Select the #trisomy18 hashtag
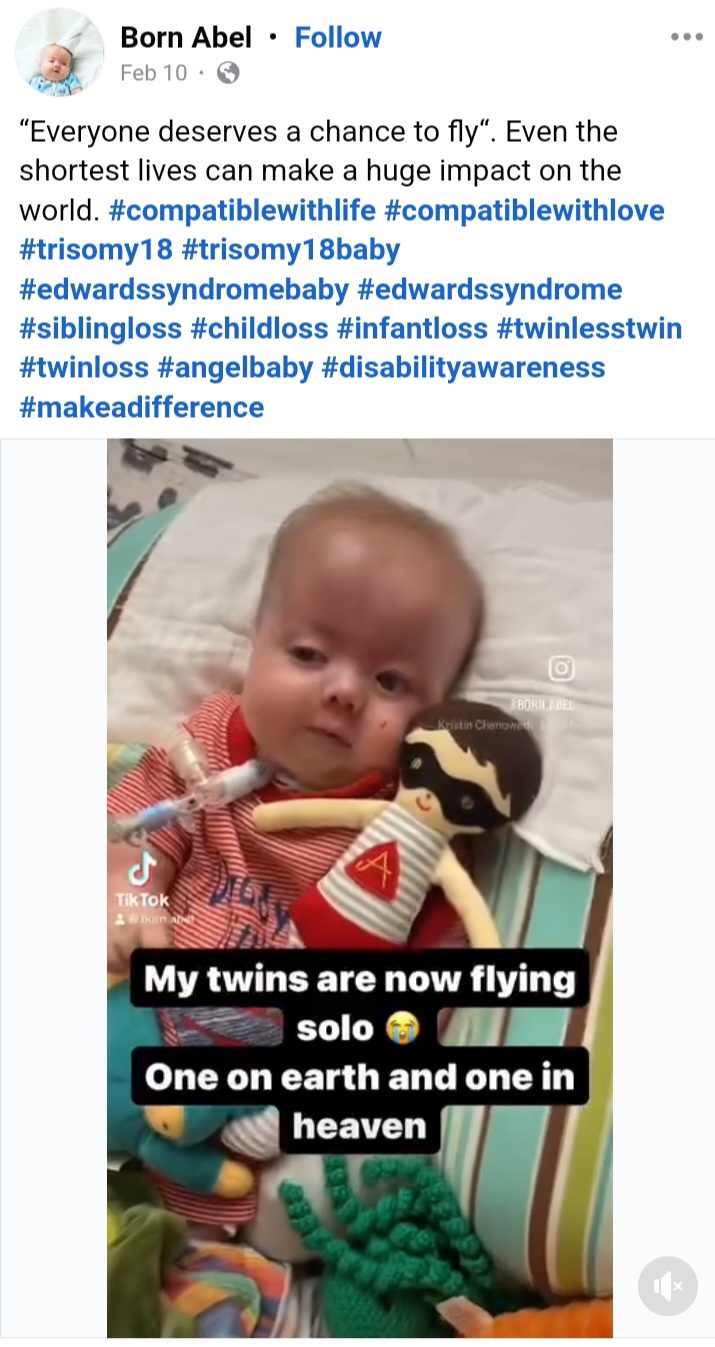This screenshot has width=715, height=1347. pos(97,250)
